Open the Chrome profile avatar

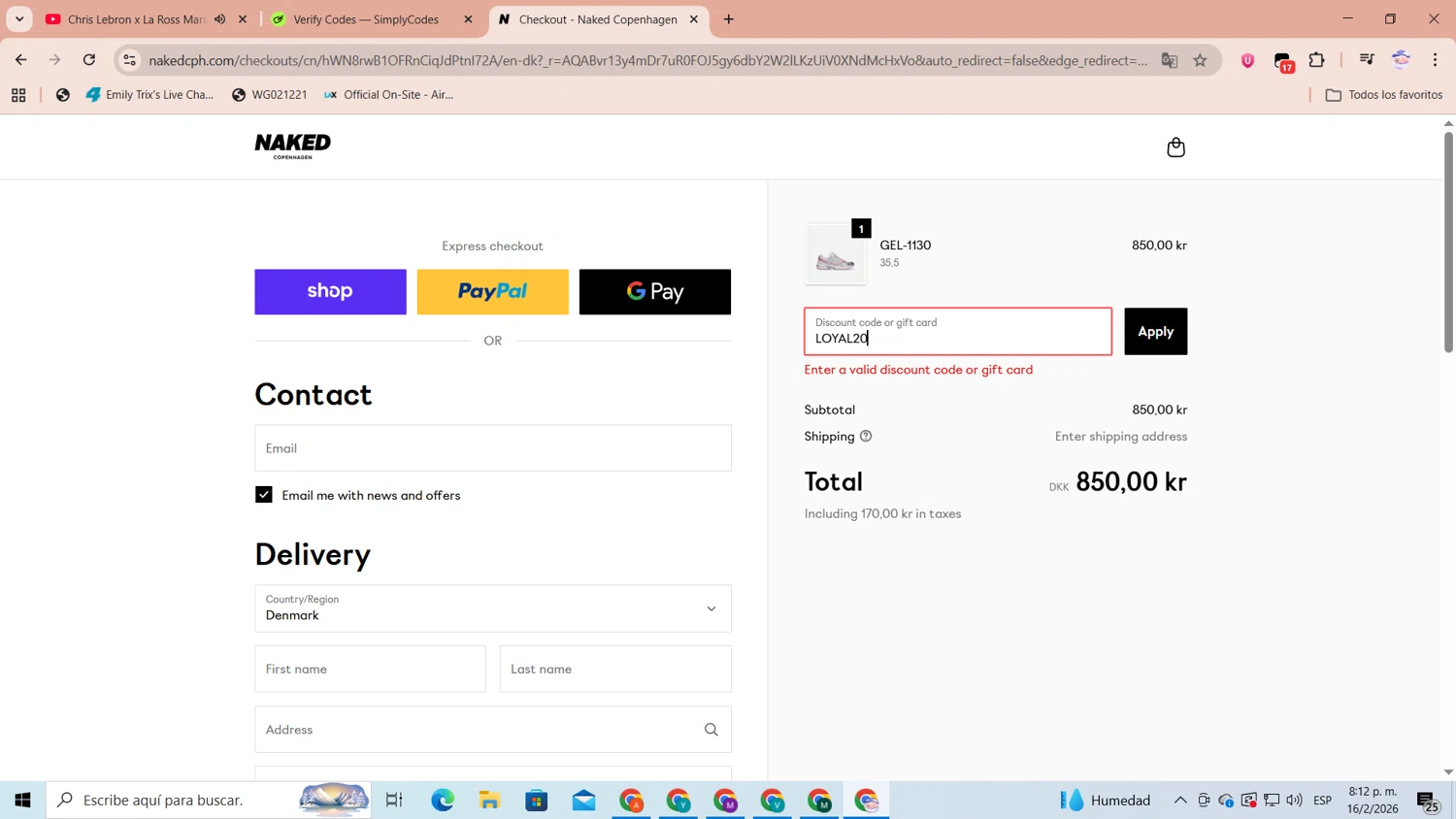coord(1401,60)
